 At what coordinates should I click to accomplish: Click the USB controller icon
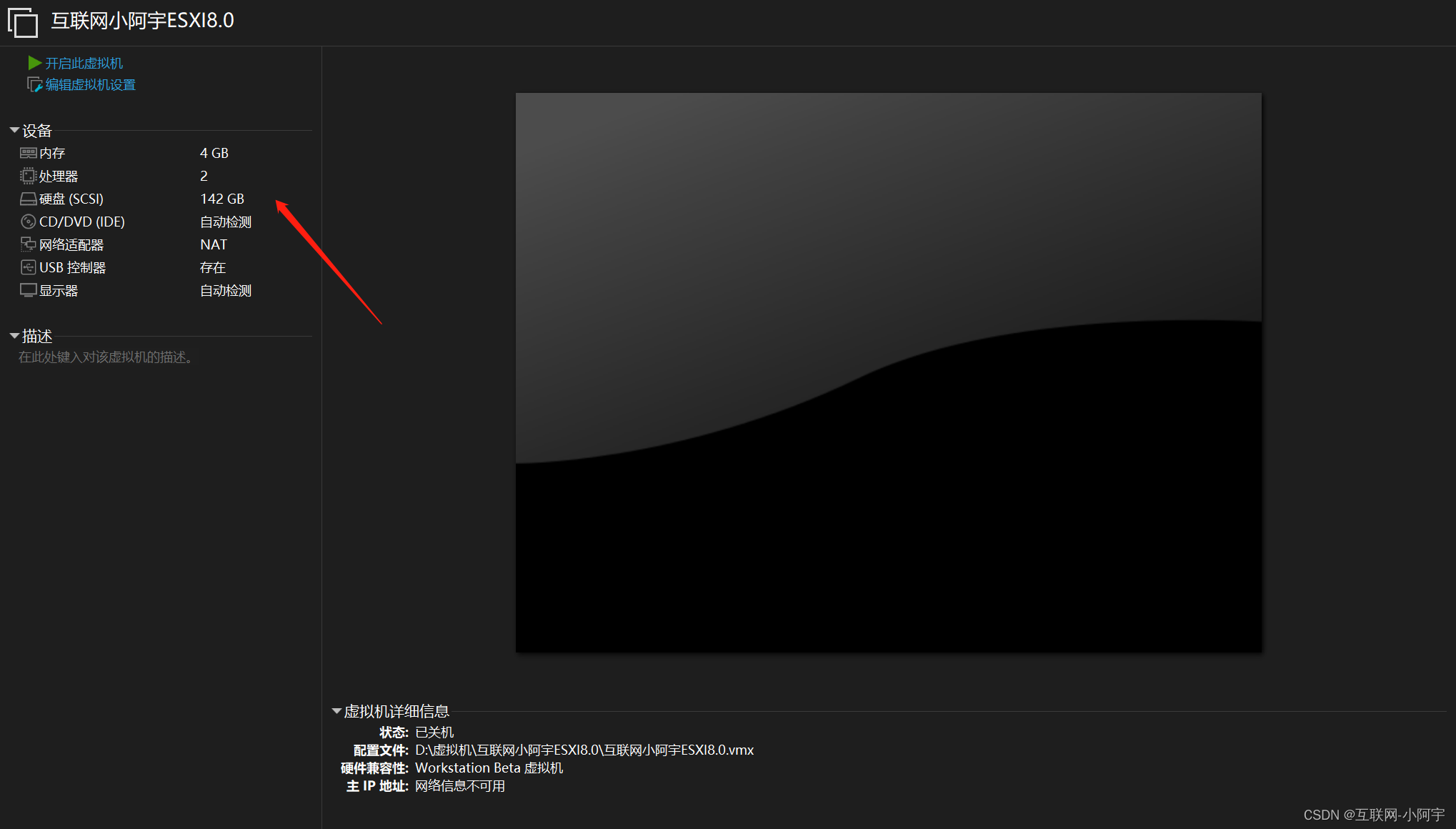coord(28,267)
